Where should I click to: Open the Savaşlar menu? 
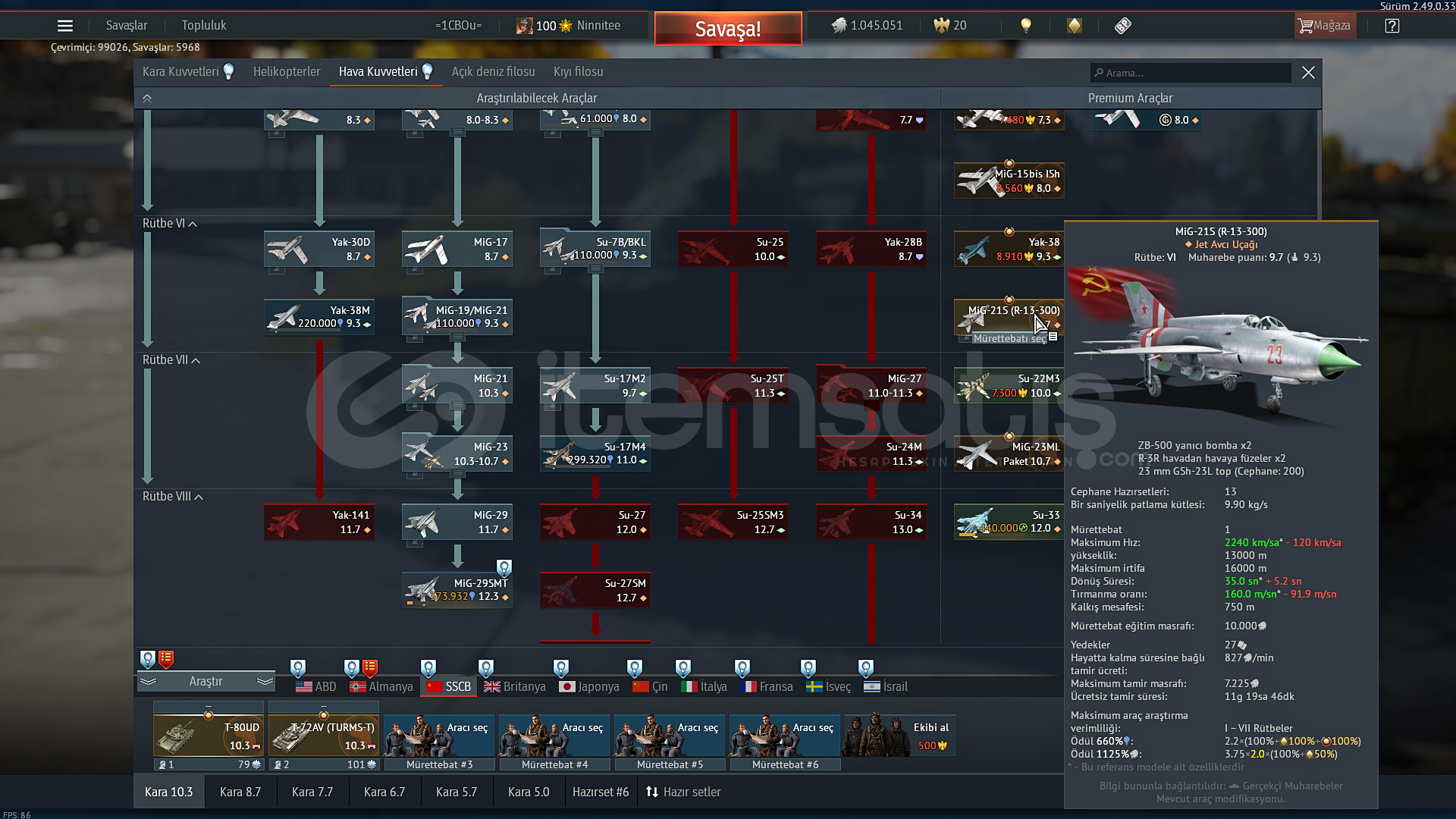127,26
